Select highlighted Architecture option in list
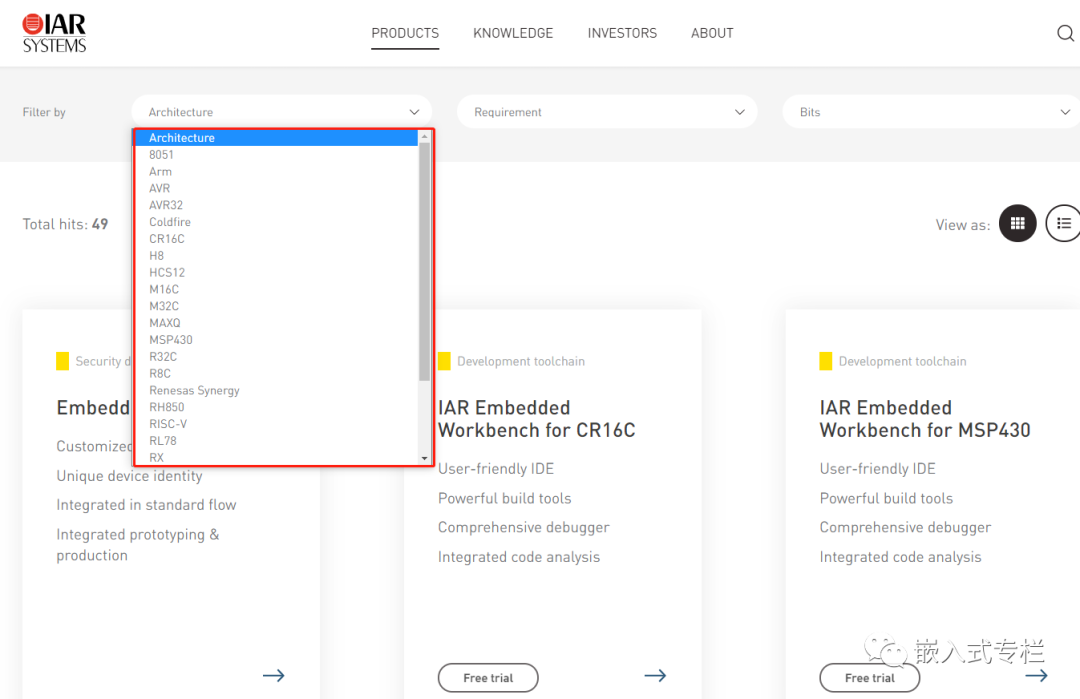 276,138
